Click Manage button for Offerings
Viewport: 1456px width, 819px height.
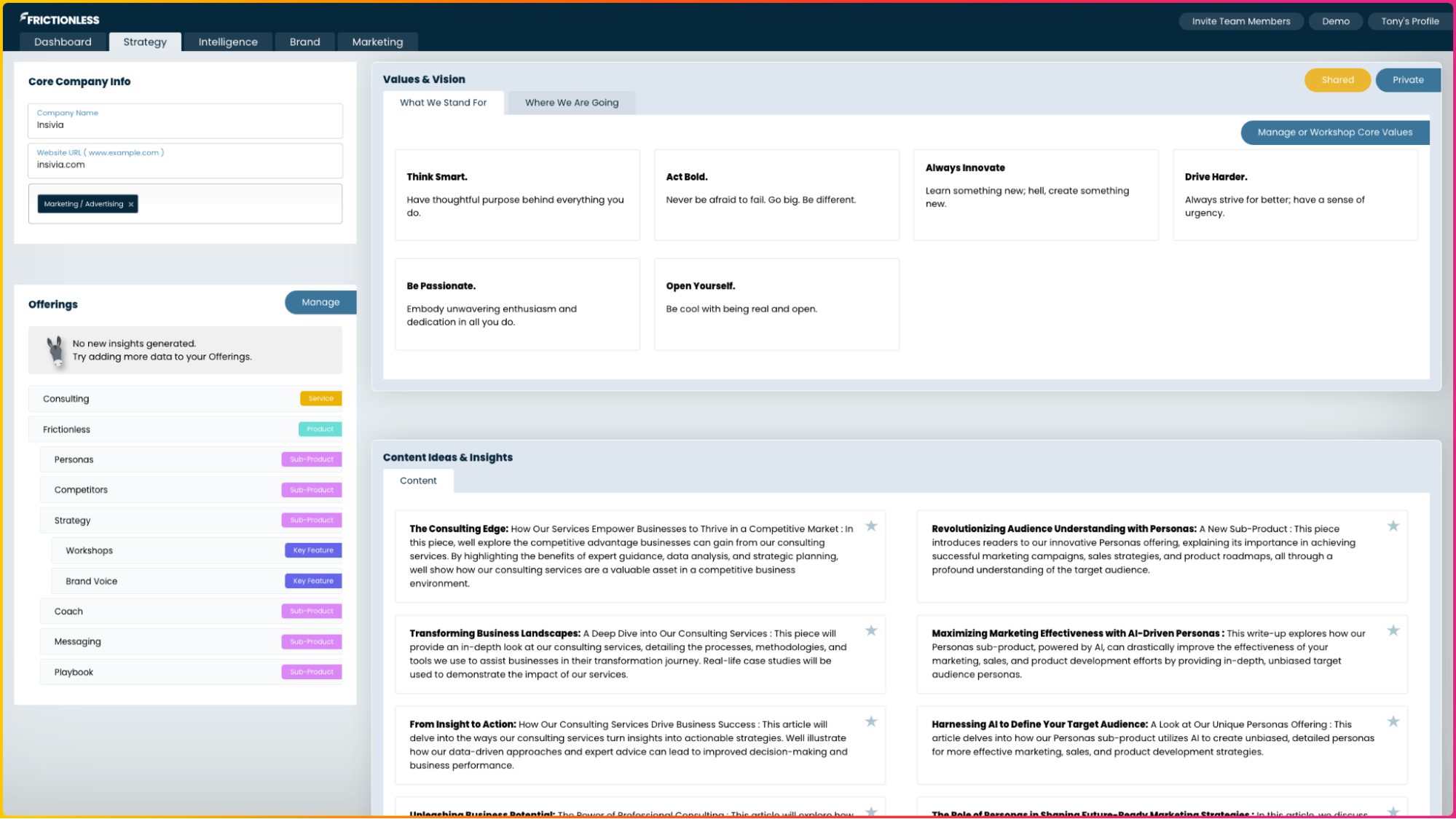click(x=320, y=302)
